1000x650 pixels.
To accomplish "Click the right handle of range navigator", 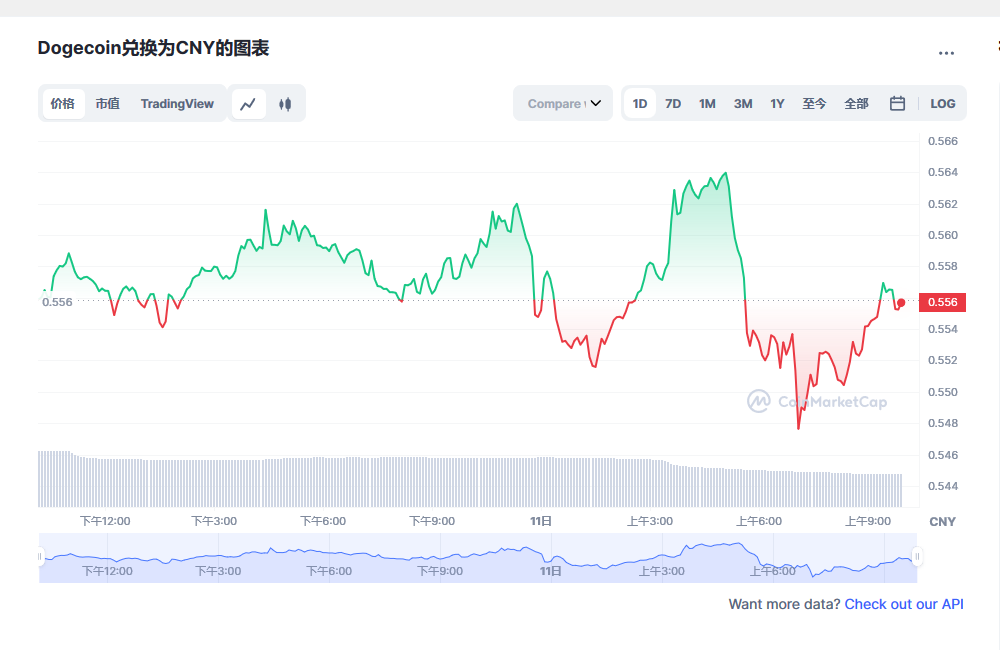I will tap(917, 556).
